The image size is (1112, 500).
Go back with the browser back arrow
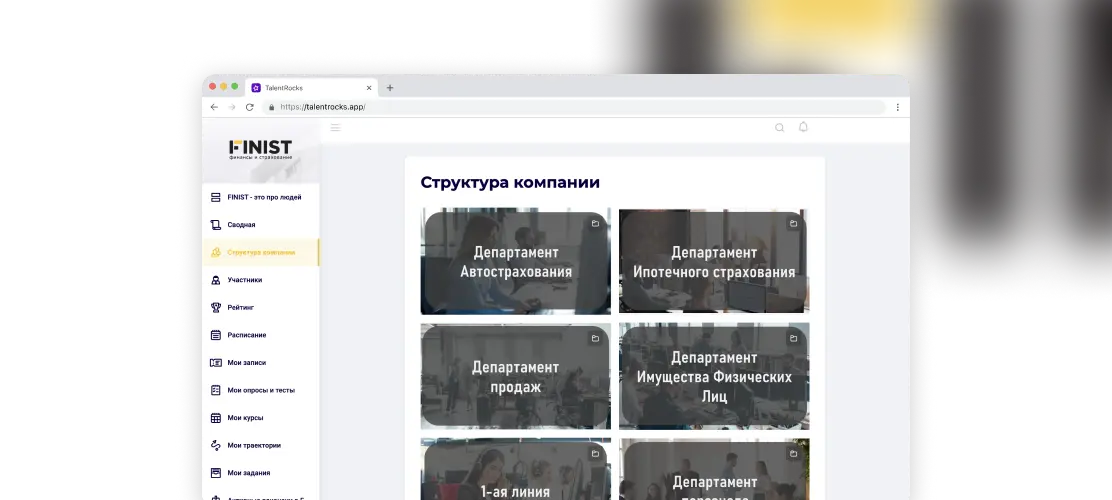214,107
